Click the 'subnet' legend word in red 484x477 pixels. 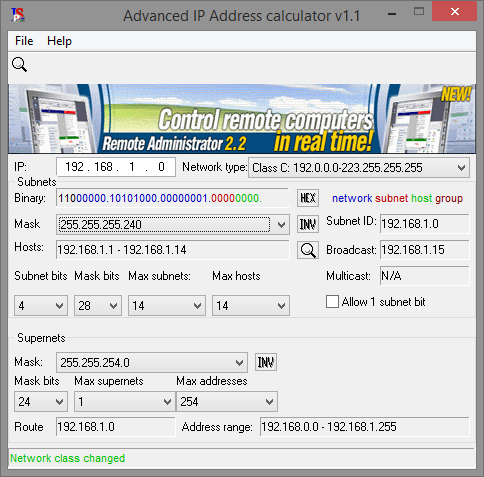391,198
